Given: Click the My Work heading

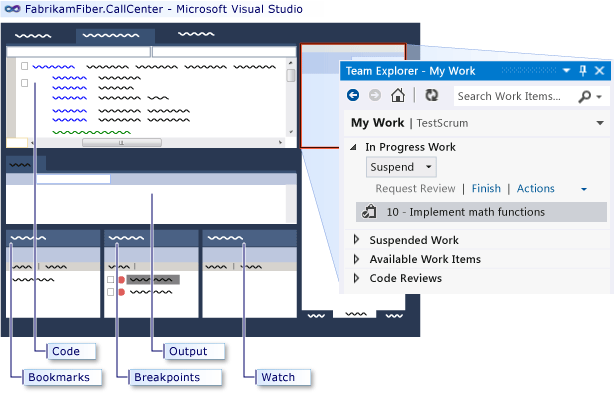Looking at the screenshot, I should coord(377,123).
